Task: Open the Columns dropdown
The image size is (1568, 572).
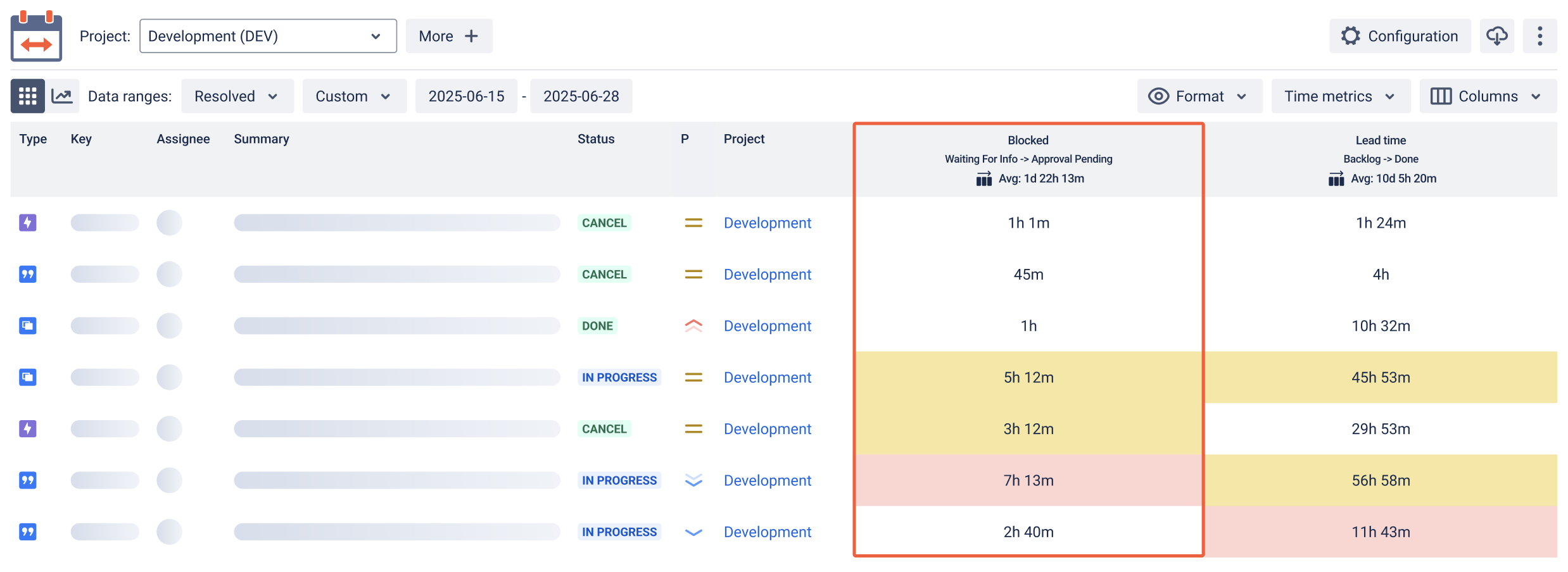Action: (x=1488, y=96)
